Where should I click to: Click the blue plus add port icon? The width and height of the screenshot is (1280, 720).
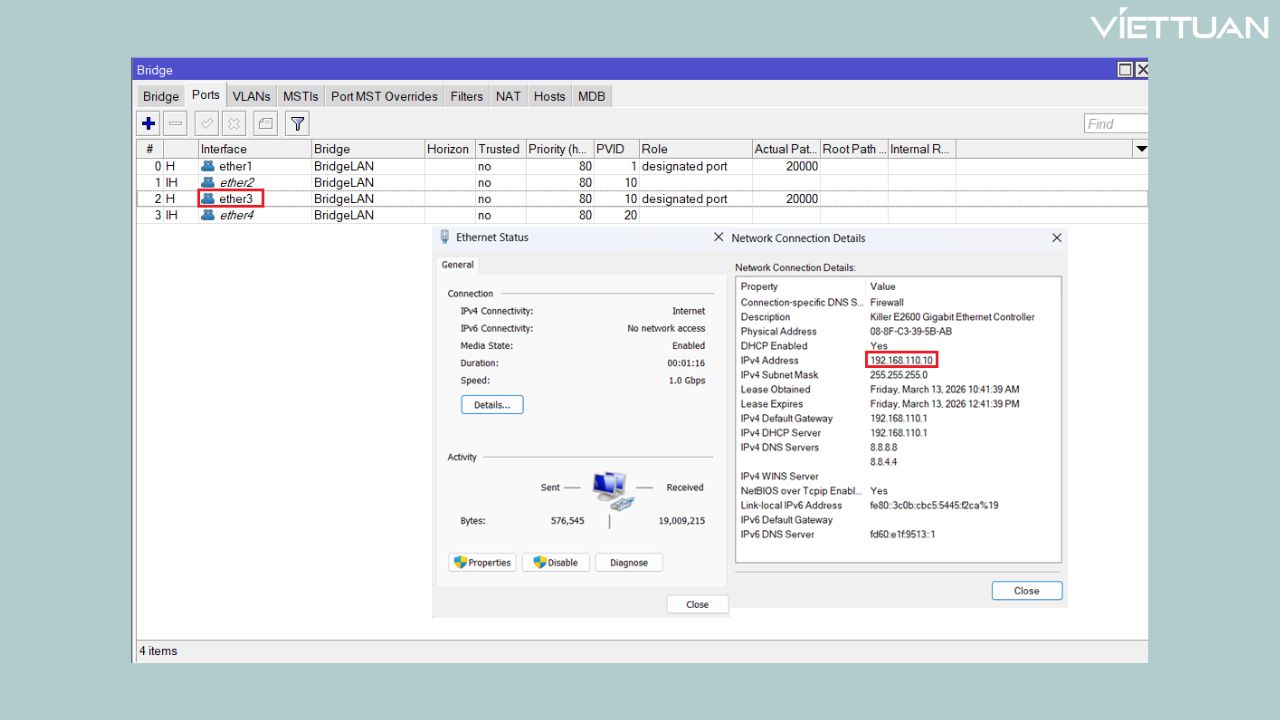(x=149, y=124)
